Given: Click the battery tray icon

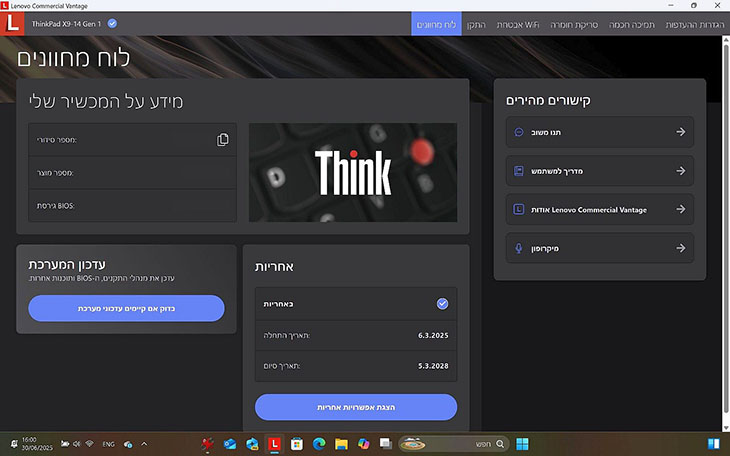Looking at the screenshot, I should (65, 444).
